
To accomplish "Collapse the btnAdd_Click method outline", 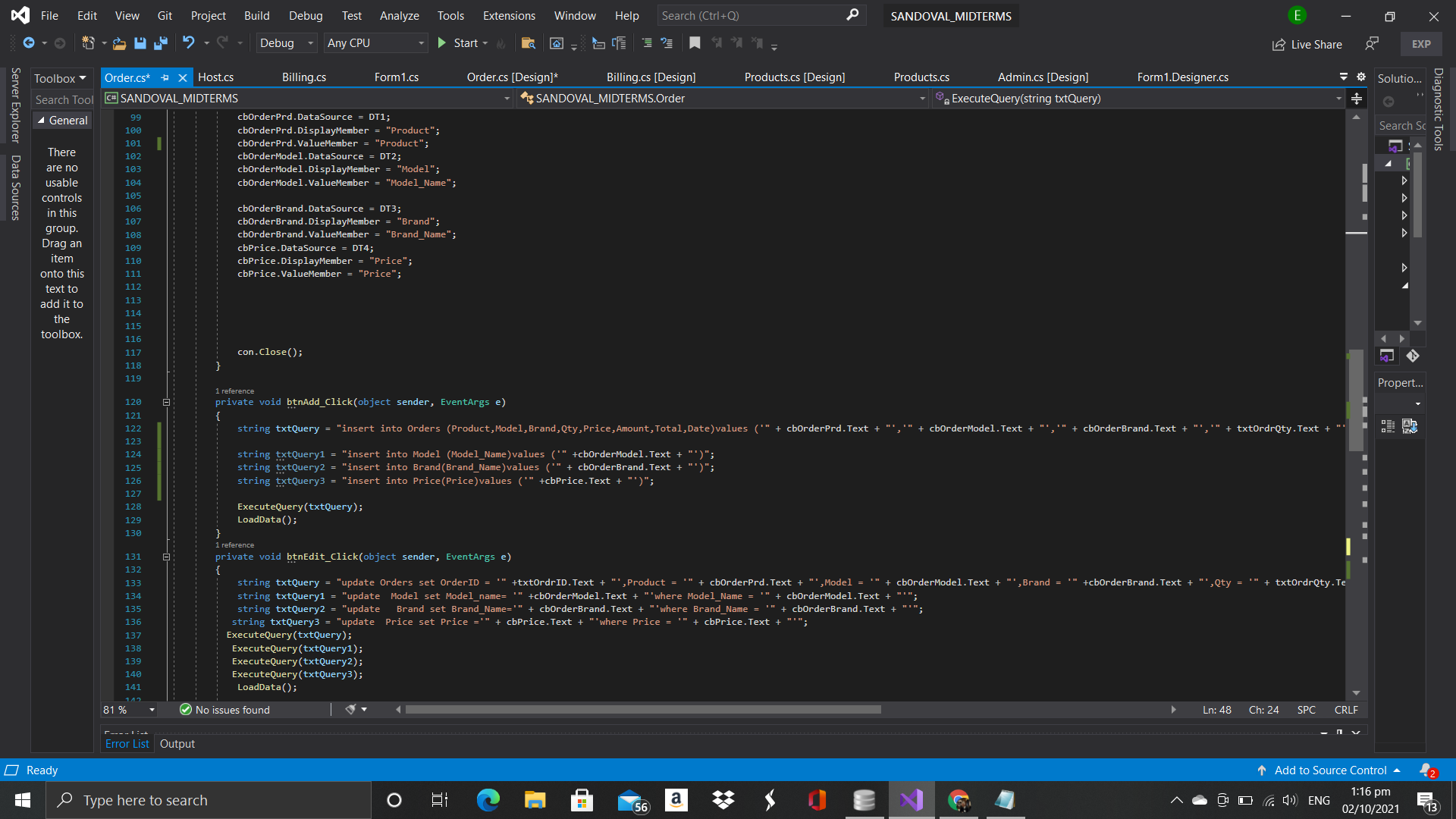I will [x=166, y=403].
